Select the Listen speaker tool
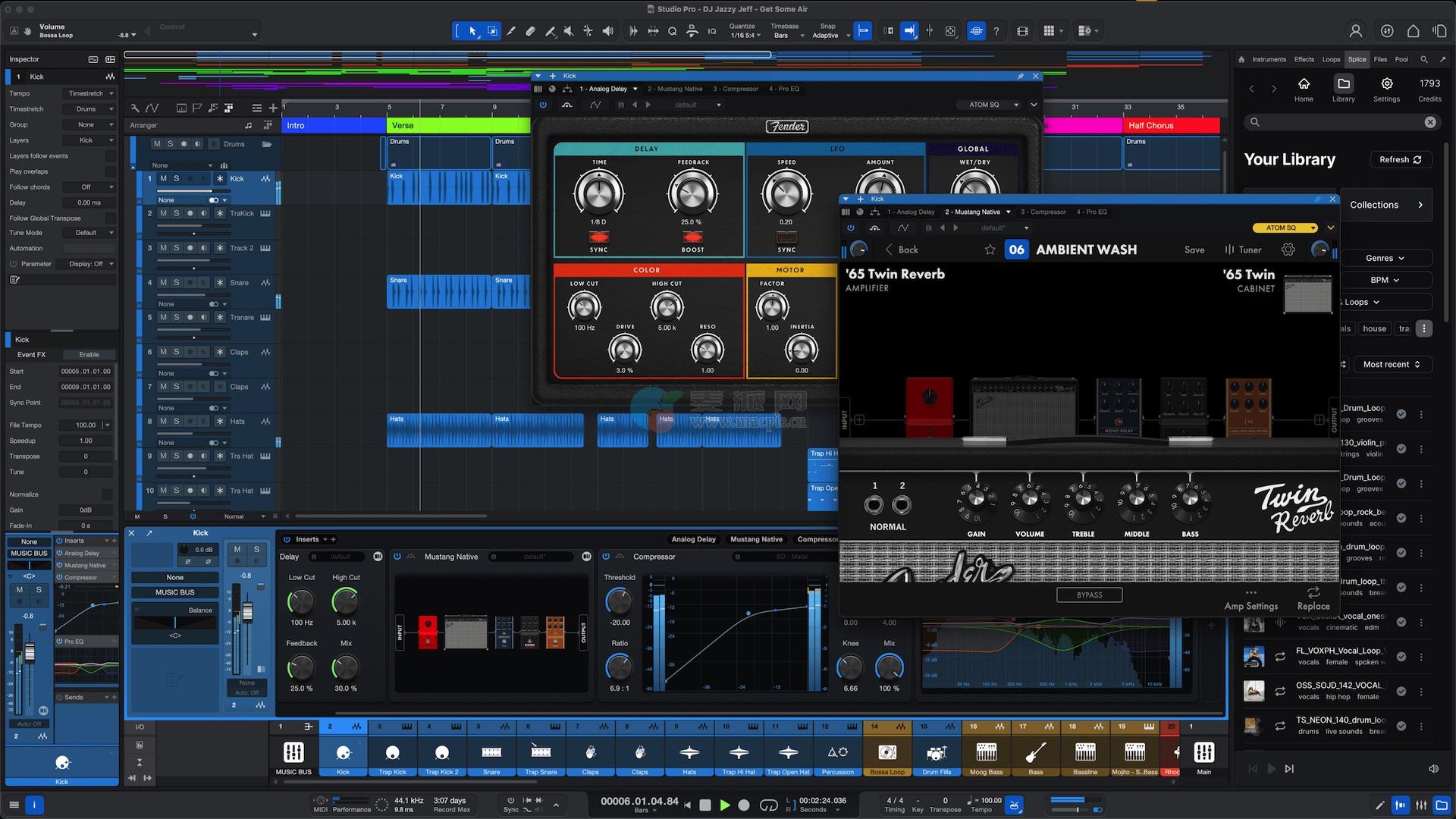Image resolution: width=1456 pixels, height=819 pixels. [607, 31]
